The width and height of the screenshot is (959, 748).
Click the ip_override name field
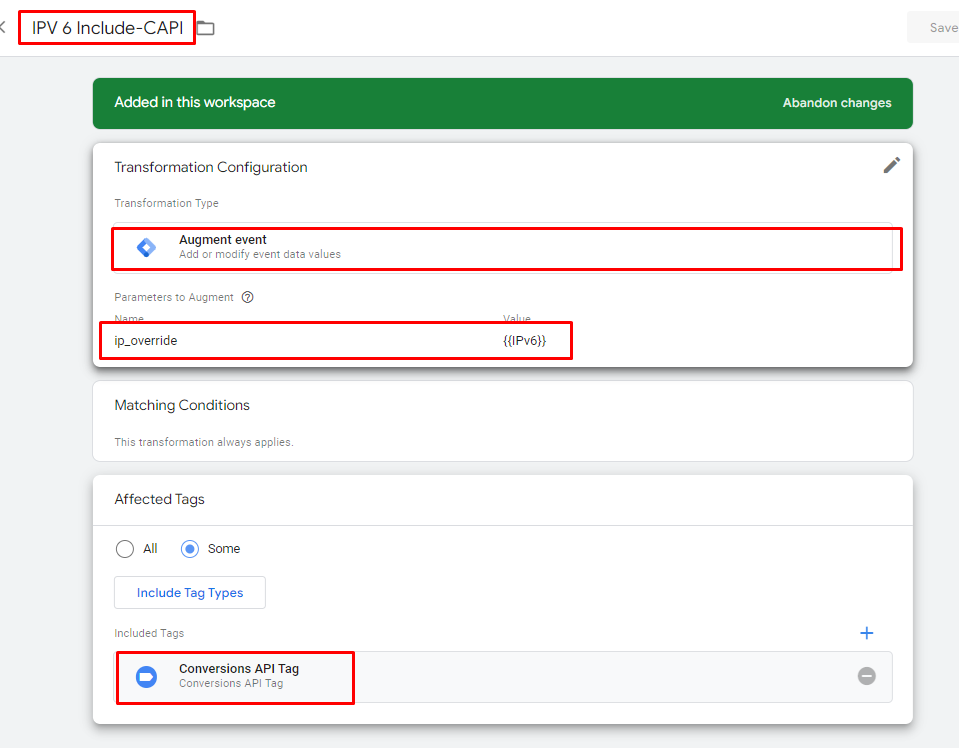250,340
